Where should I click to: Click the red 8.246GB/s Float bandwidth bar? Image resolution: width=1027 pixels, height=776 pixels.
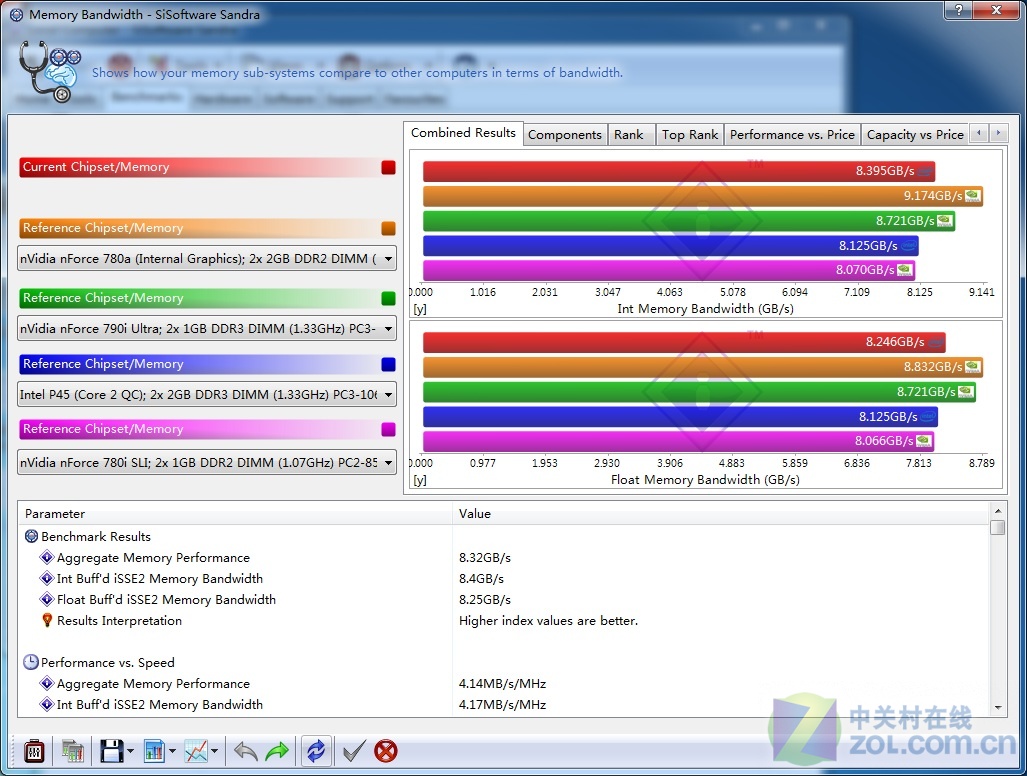[x=684, y=342]
